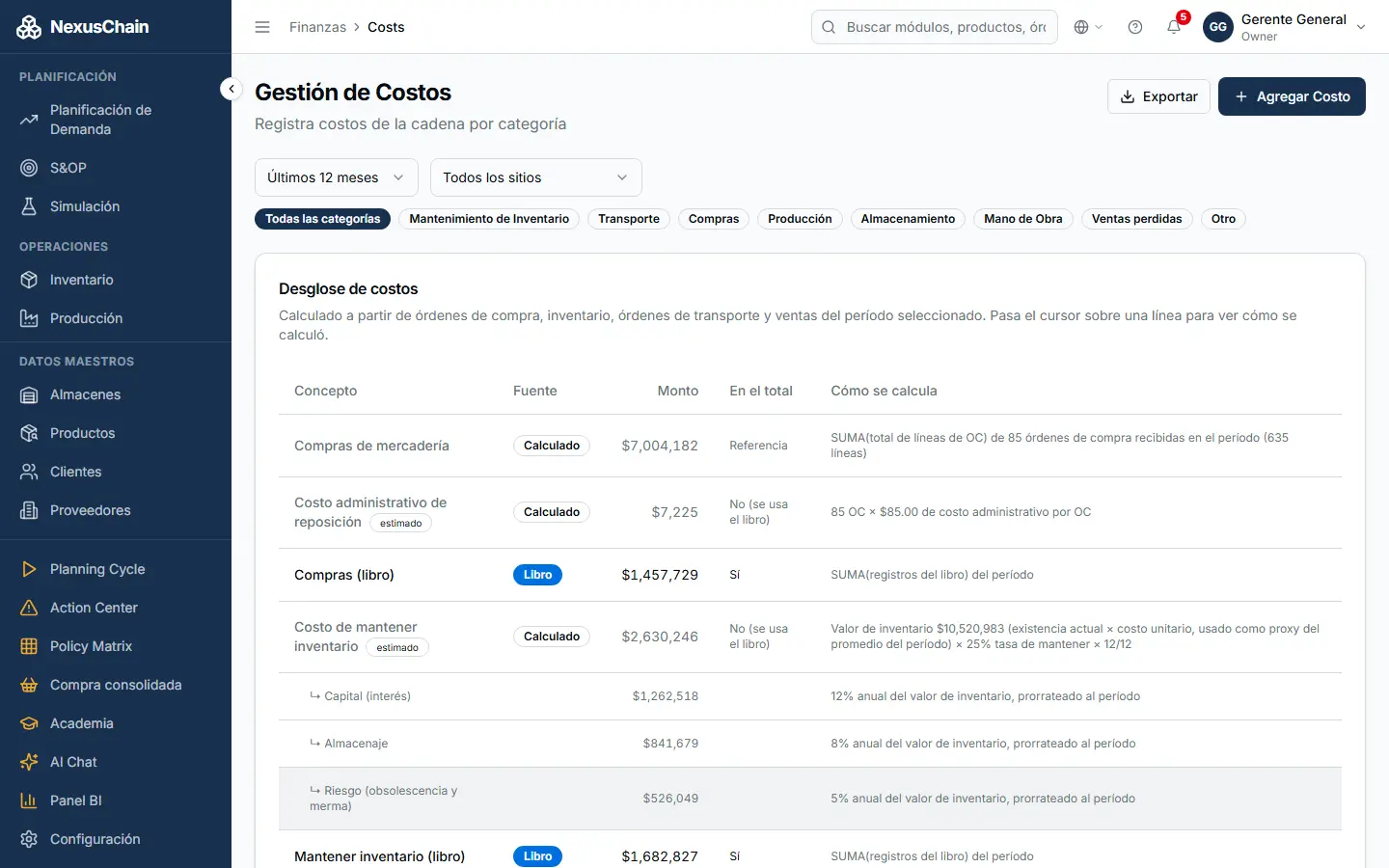Image resolution: width=1389 pixels, height=868 pixels.
Task: Click the Costs breadcrumb
Action: pyautogui.click(x=386, y=27)
